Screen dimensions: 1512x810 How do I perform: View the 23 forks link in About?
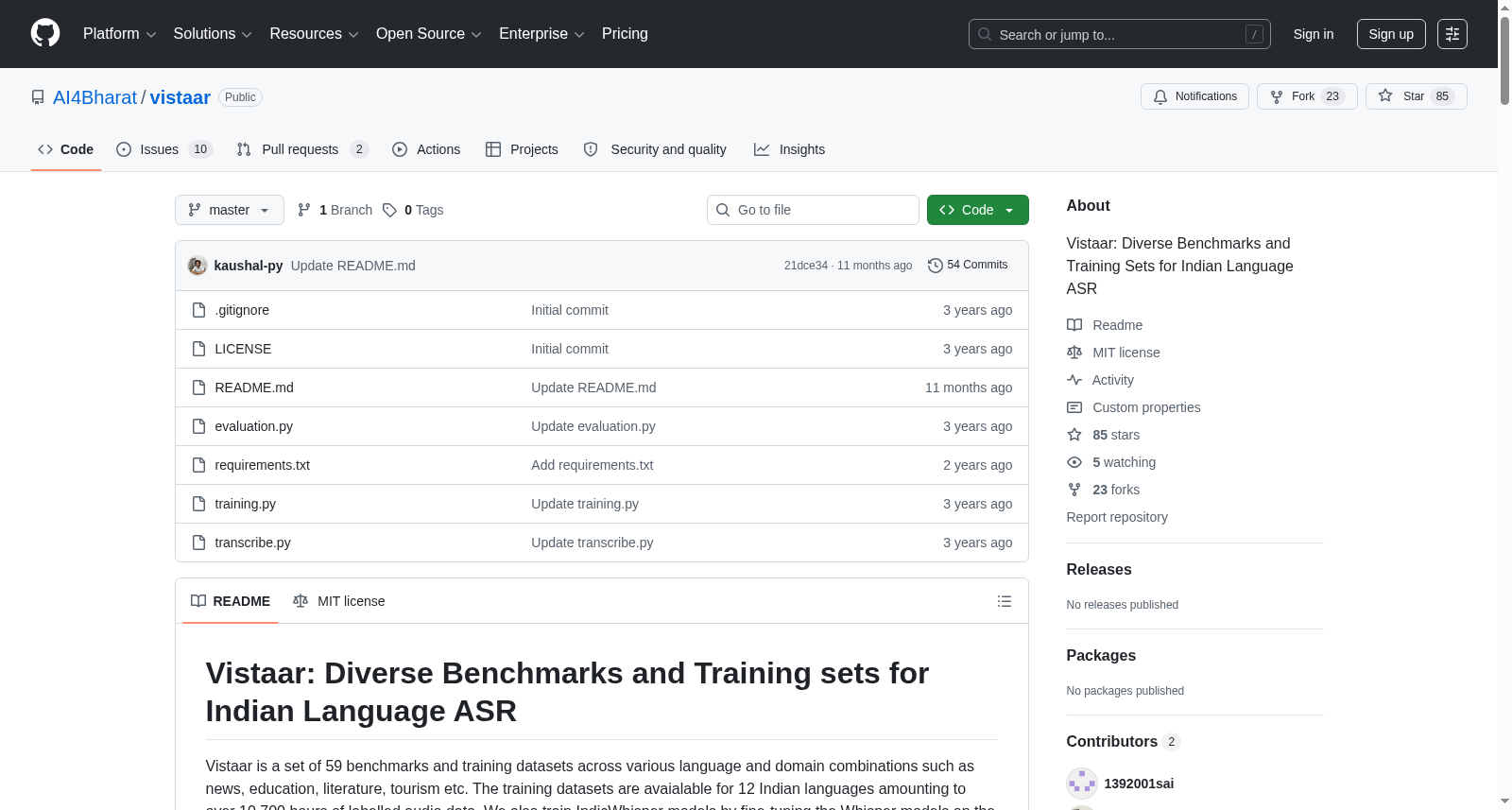tap(1116, 490)
